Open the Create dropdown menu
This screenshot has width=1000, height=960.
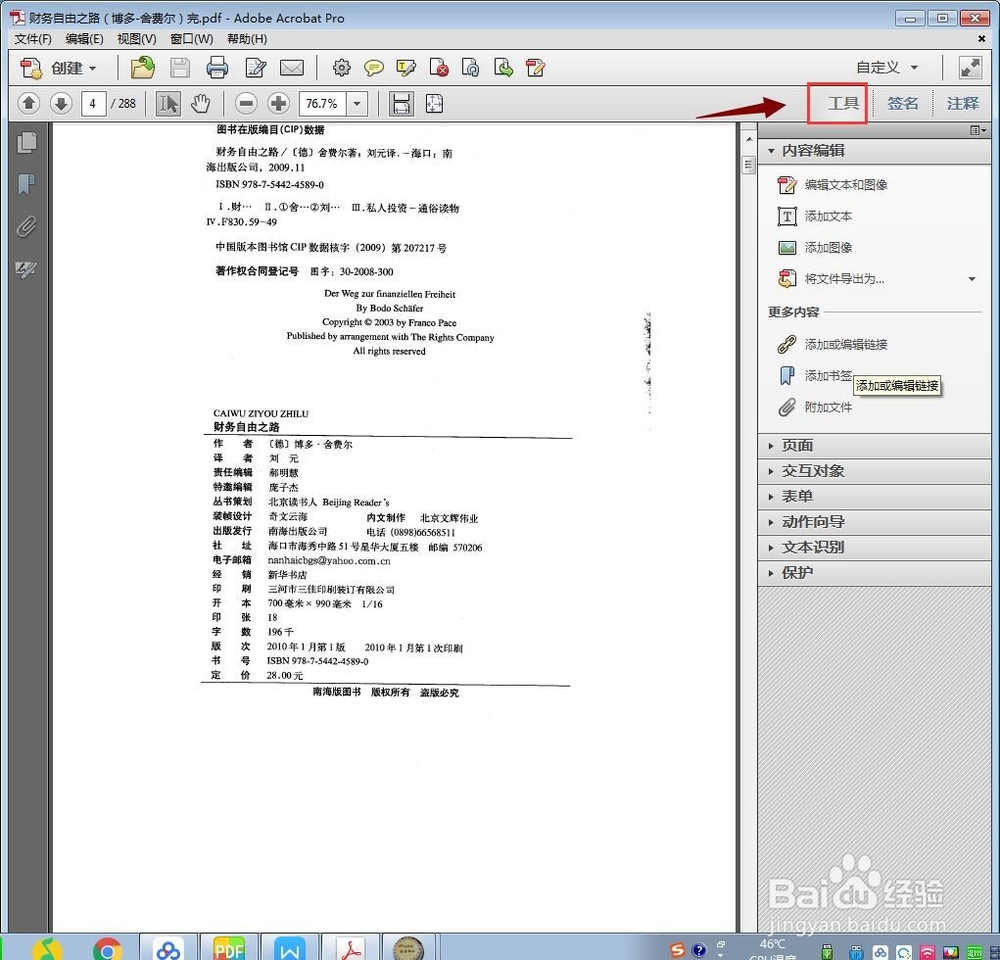(74, 68)
